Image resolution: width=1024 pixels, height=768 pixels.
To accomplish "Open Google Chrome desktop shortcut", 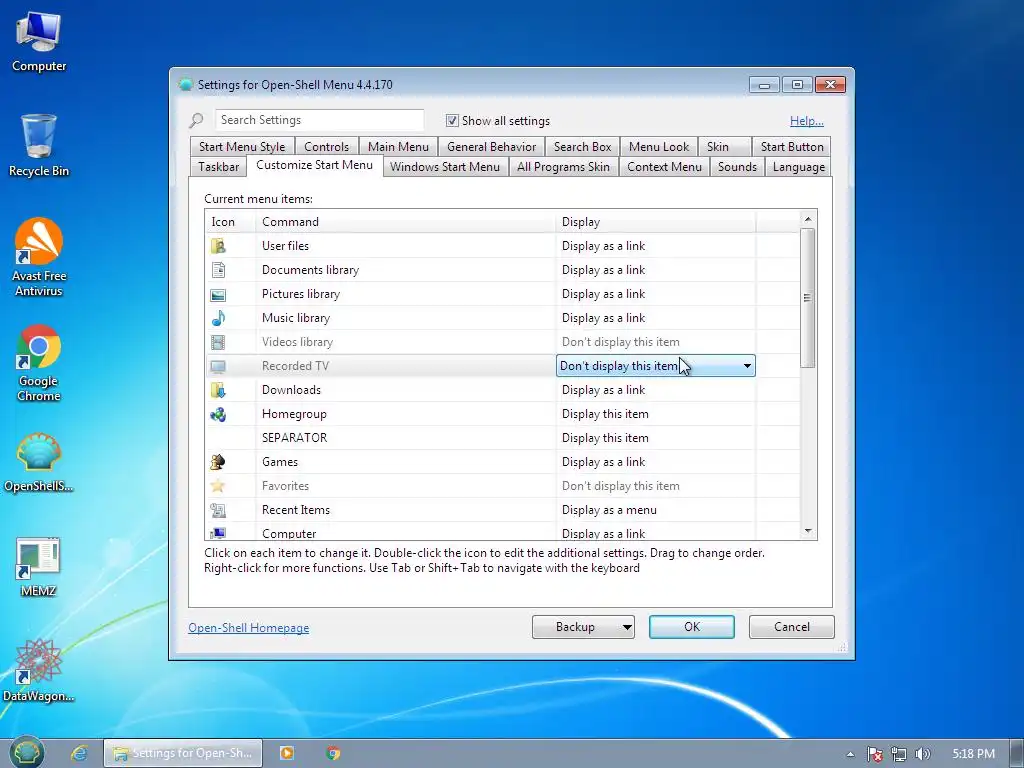I will point(39,363).
